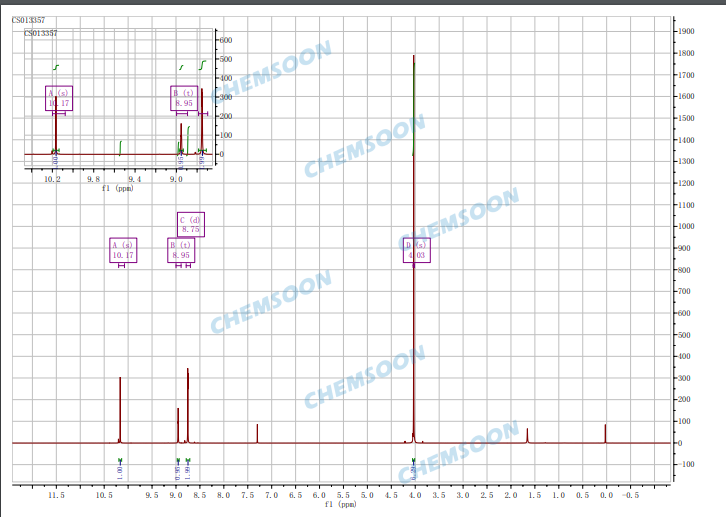The width and height of the screenshot is (726, 517).
Task: Select inset A (s) 10.17 label box
Action: [59, 98]
